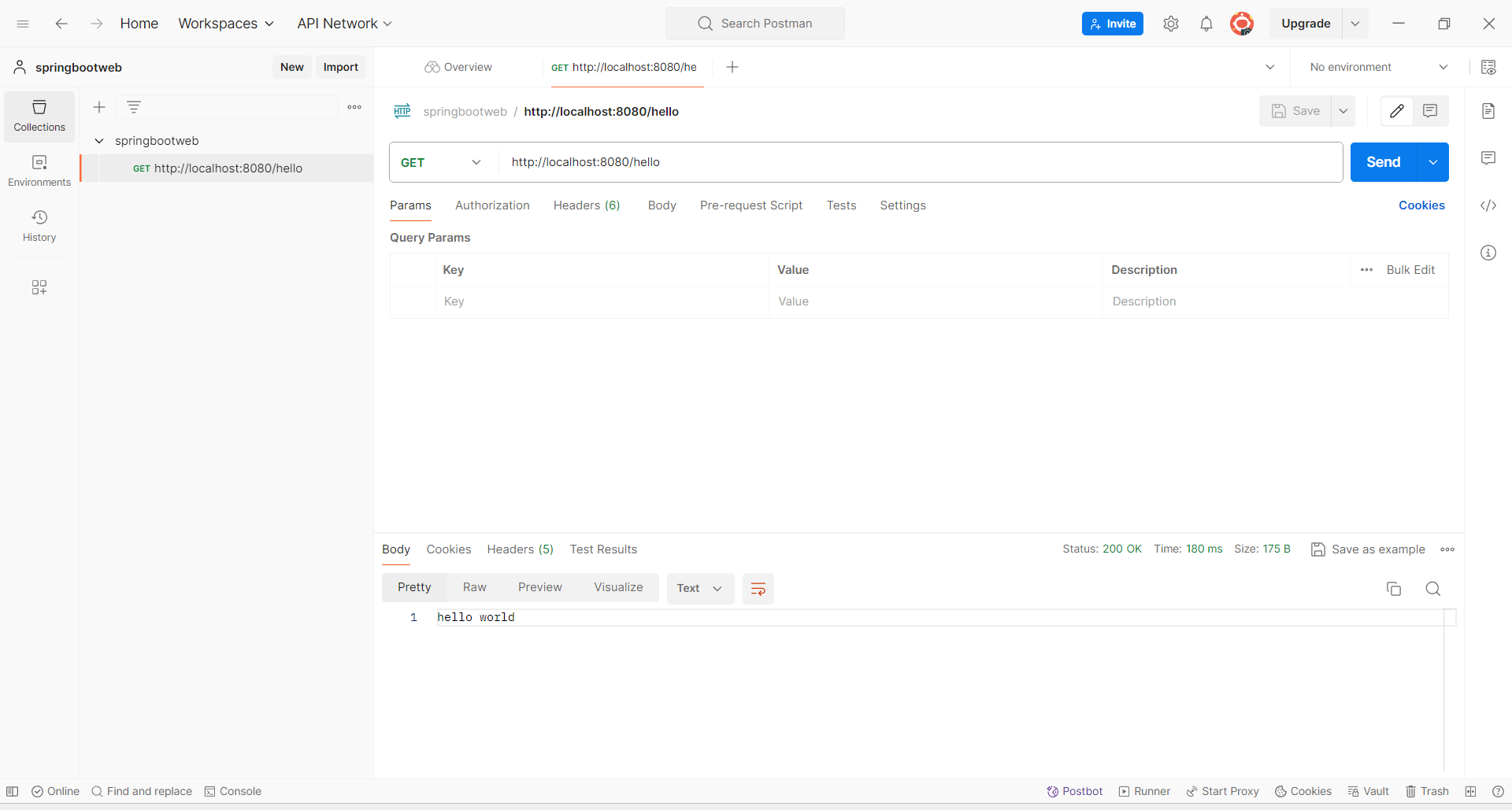Open the Tests tab
The image size is (1512, 810).
[841, 205]
